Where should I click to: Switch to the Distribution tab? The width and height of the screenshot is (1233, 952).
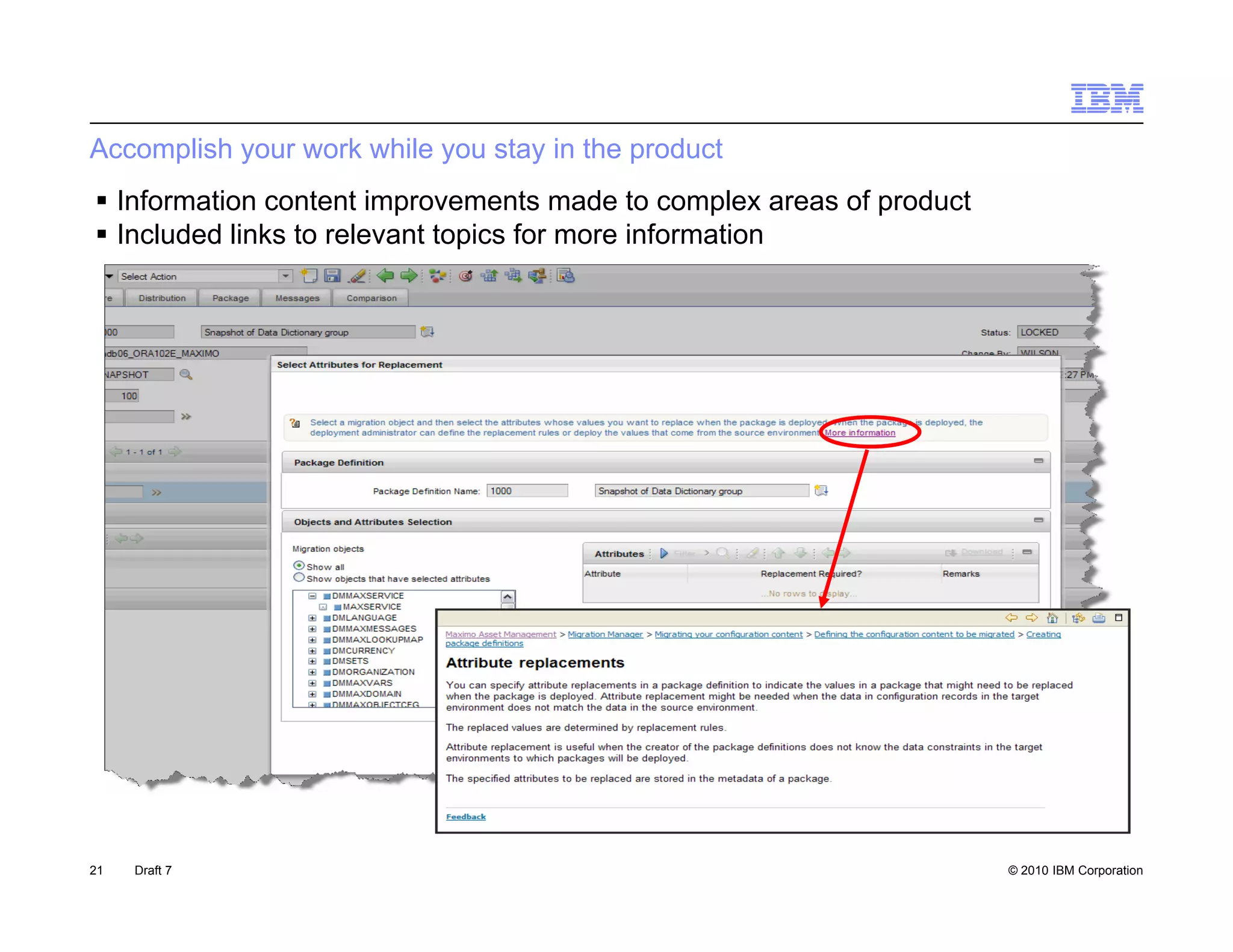162,298
